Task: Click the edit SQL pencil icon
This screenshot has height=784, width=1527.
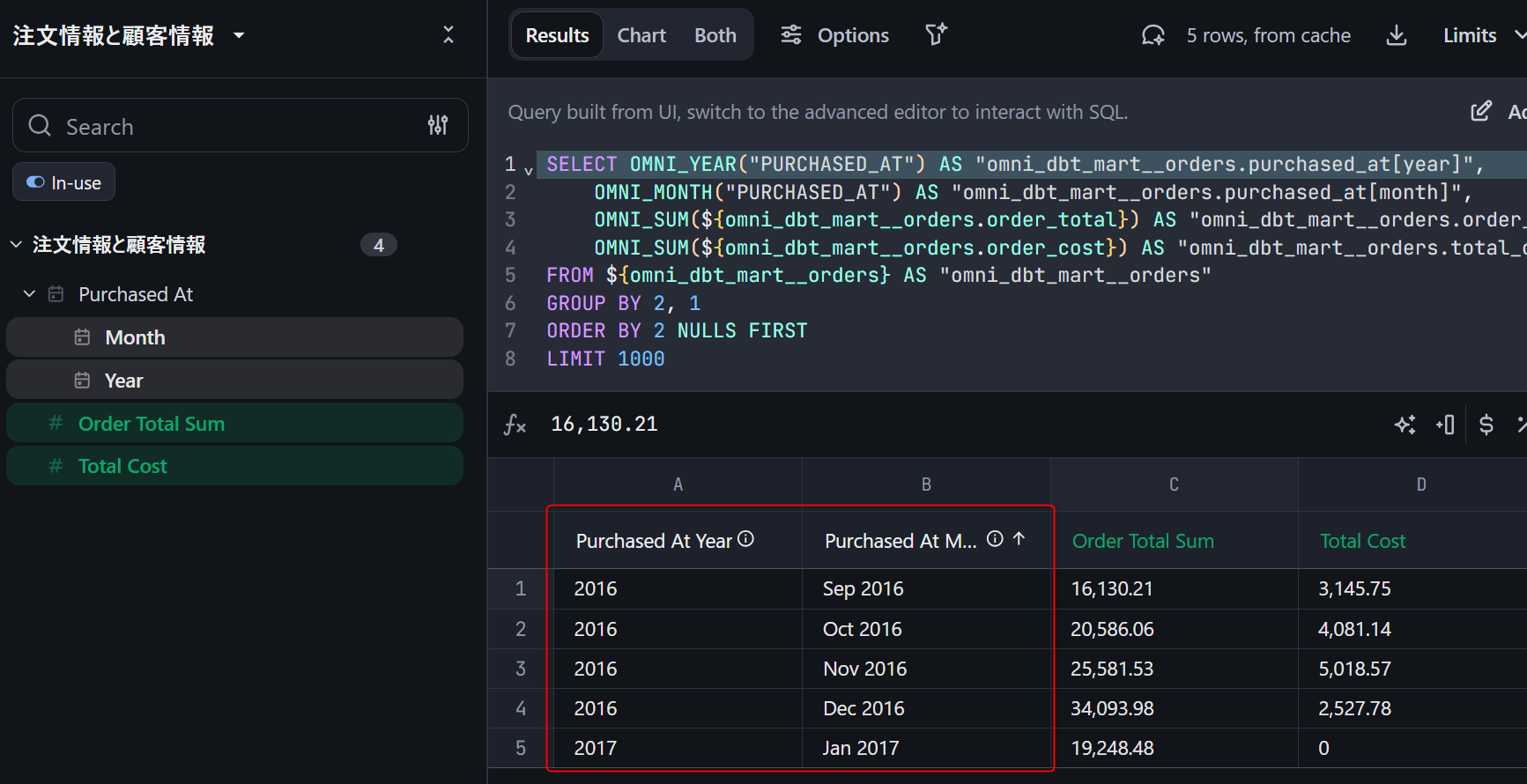Action: click(1481, 111)
